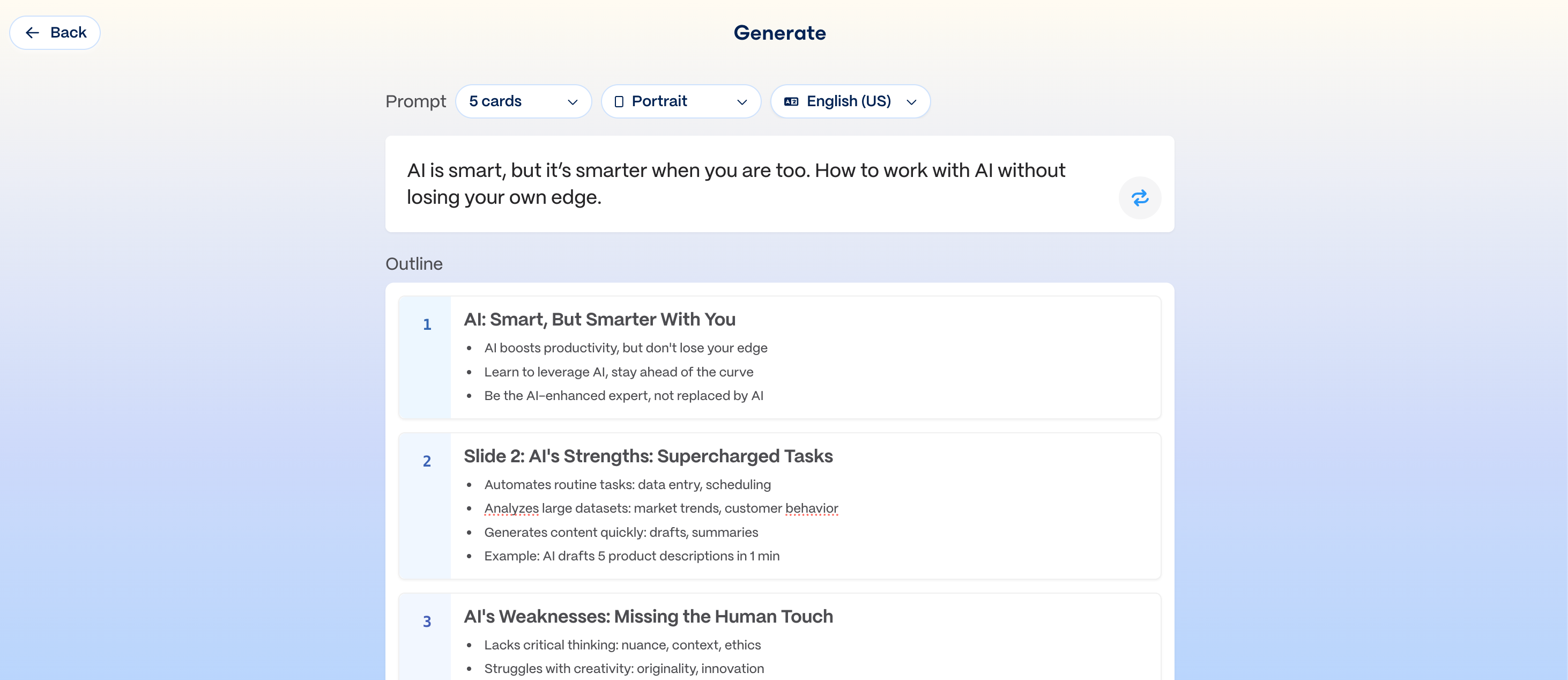This screenshot has height=680, width=1568.
Task: Expand the Portrait orientation dropdown
Action: pos(680,102)
